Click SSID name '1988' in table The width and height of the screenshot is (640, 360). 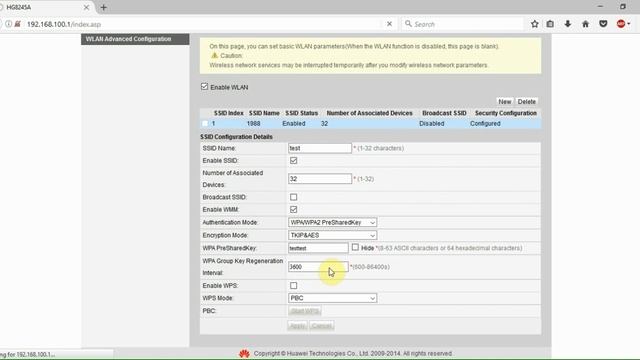[253, 123]
